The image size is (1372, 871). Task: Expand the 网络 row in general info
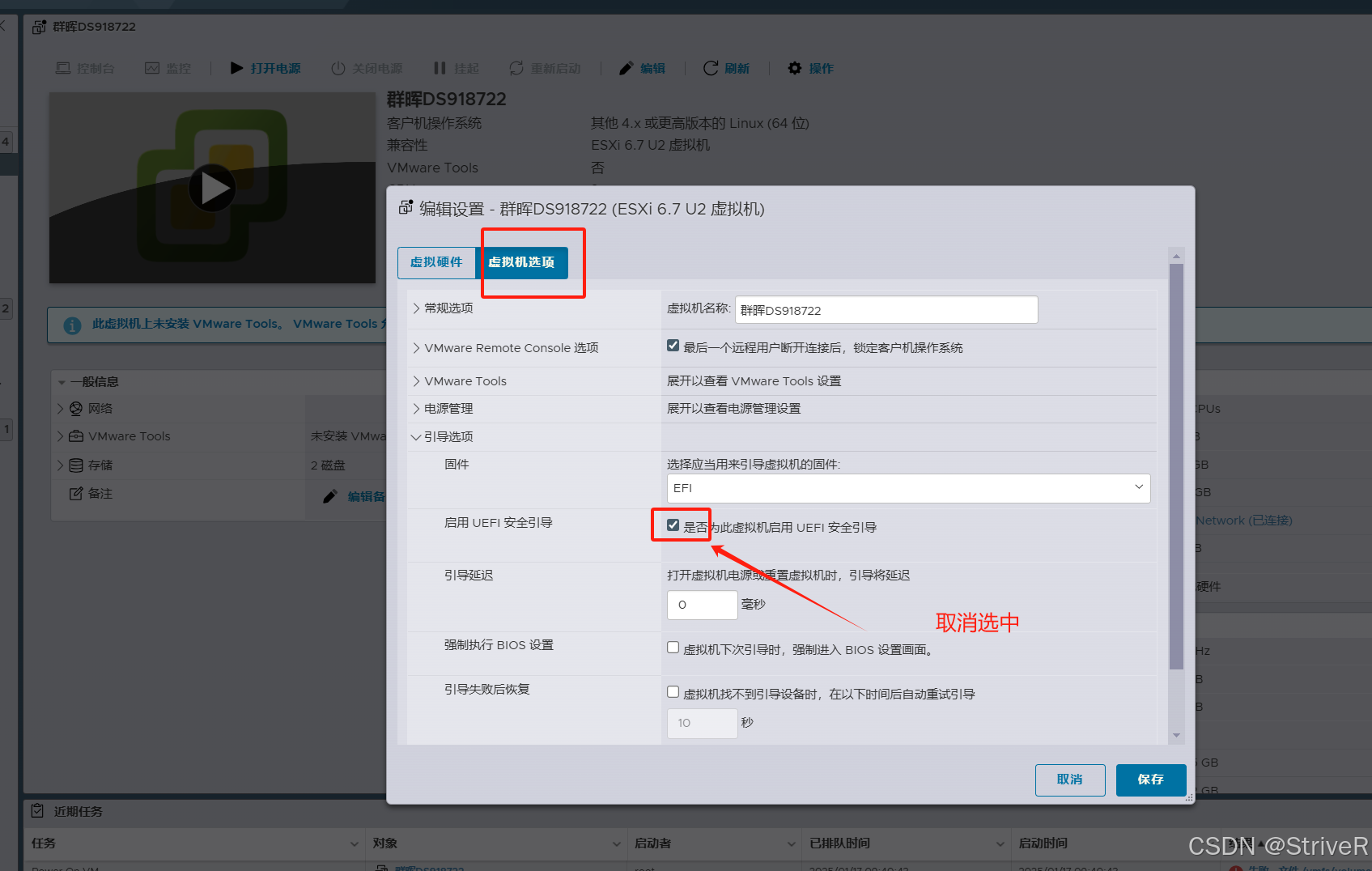point(60,409)
